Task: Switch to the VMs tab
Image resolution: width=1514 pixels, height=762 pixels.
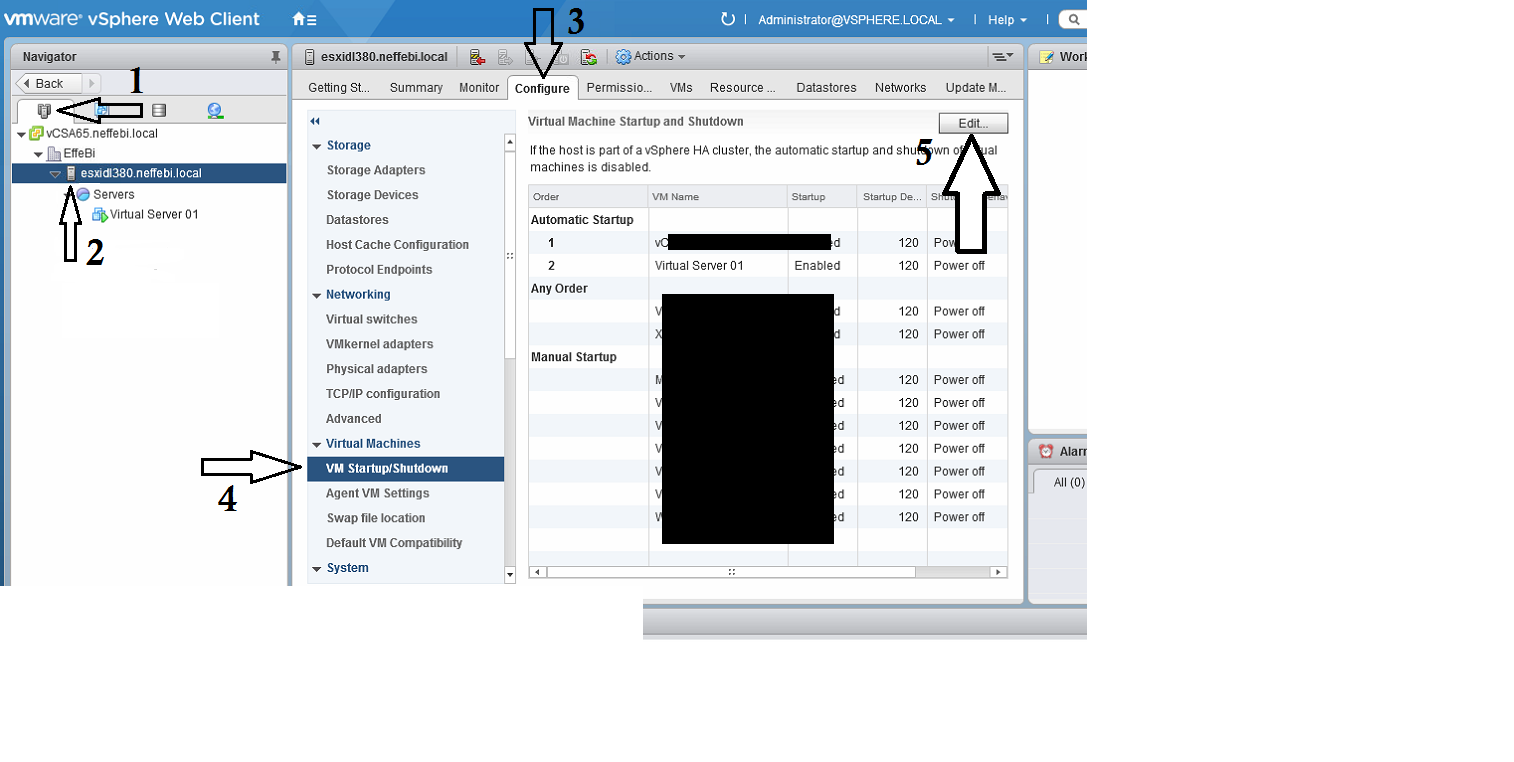Action: (681, 88)
